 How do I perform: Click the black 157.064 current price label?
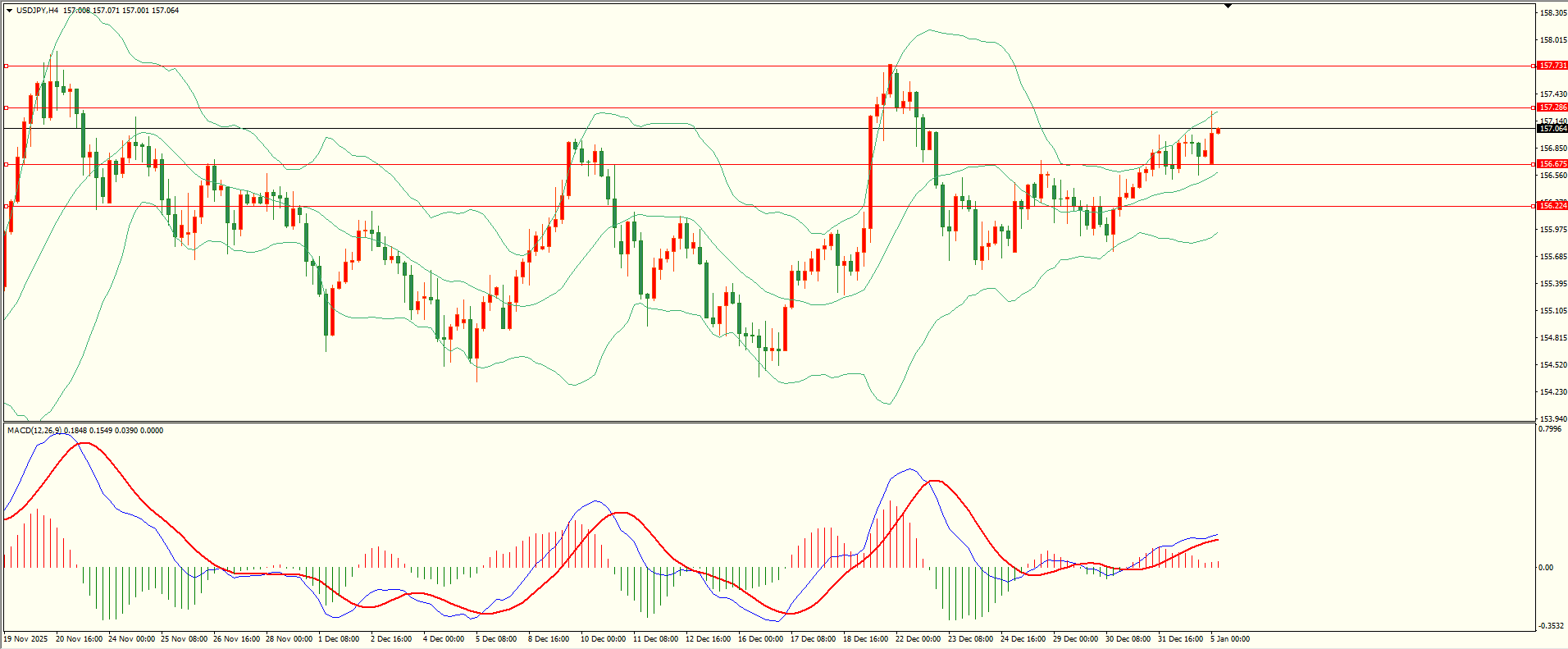click(1552, 129)
